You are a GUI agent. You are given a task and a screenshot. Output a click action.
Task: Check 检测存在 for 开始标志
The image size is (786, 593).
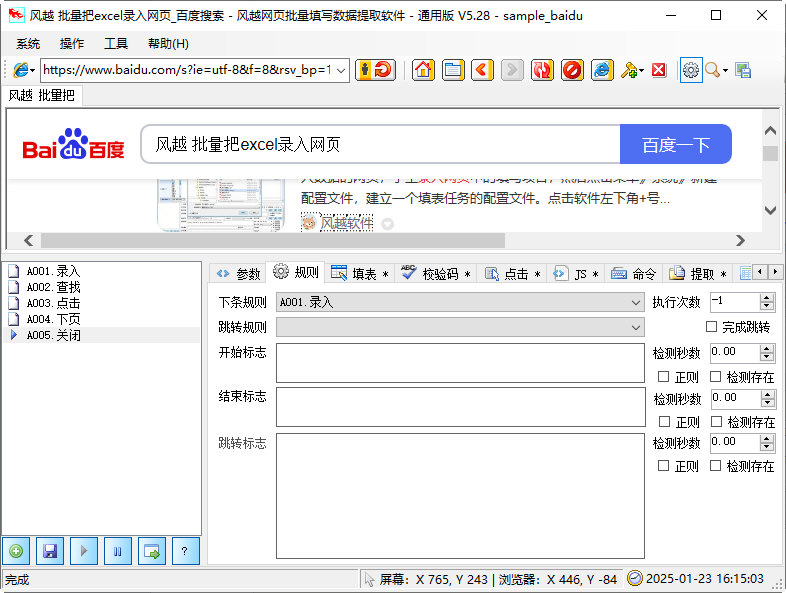click(x=716, y=376)
